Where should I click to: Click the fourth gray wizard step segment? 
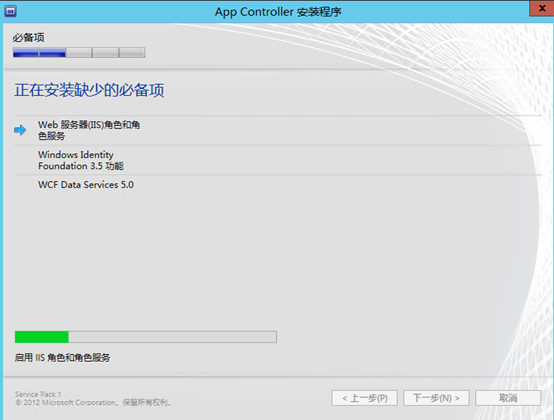click(105, 53)
